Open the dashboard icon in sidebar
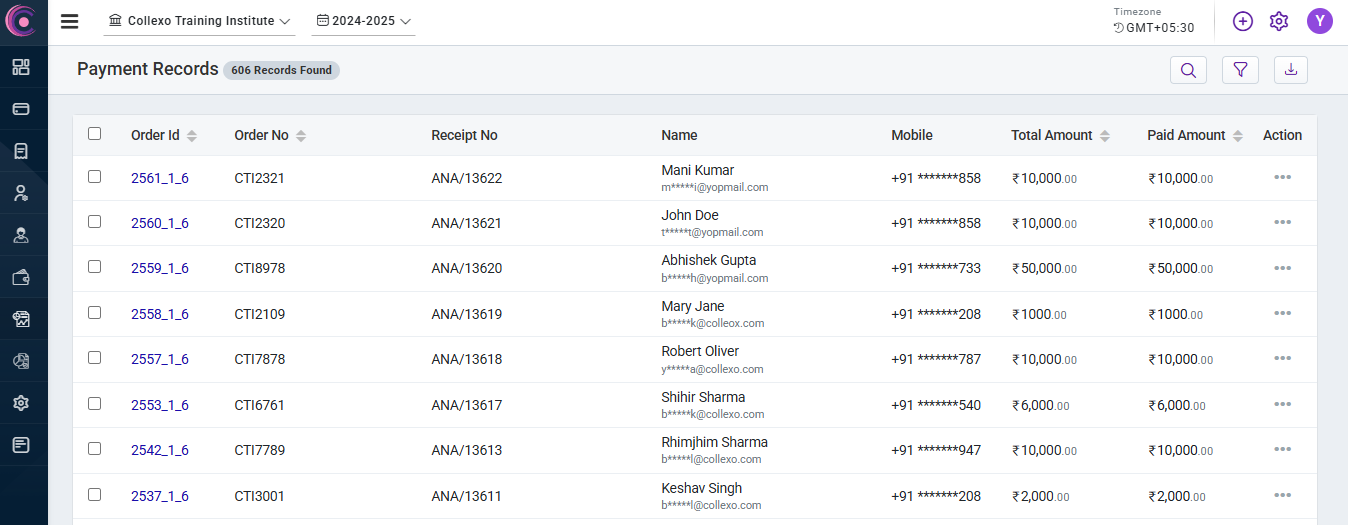1348x525 pixels. coord(21,67)
